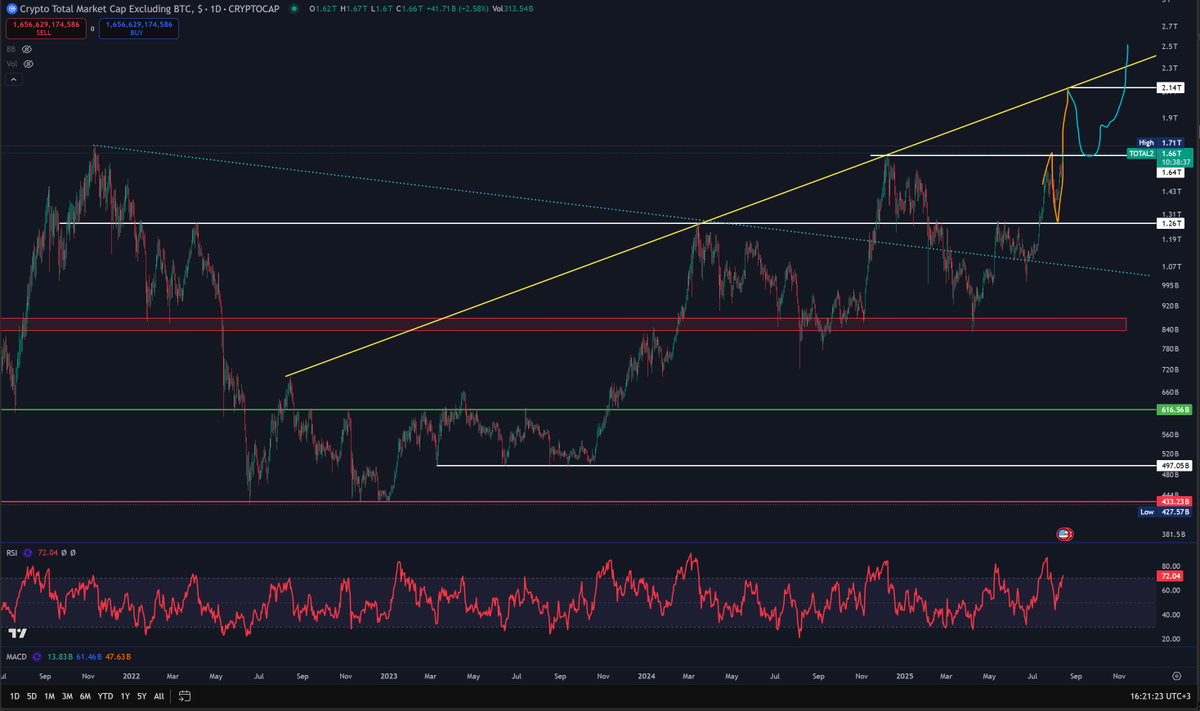The height and width of the screenshot is (711, 1200).
Task: Select the 6M time range
Action: pos(86,696)
